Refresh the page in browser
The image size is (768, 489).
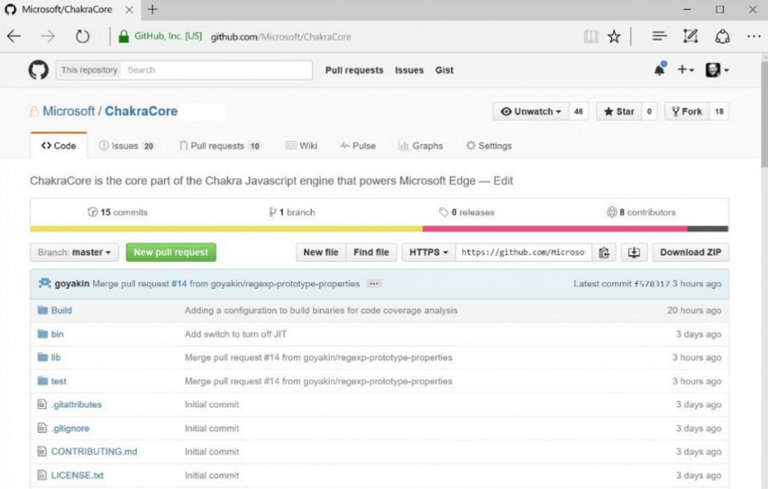[x=82, y=36]
